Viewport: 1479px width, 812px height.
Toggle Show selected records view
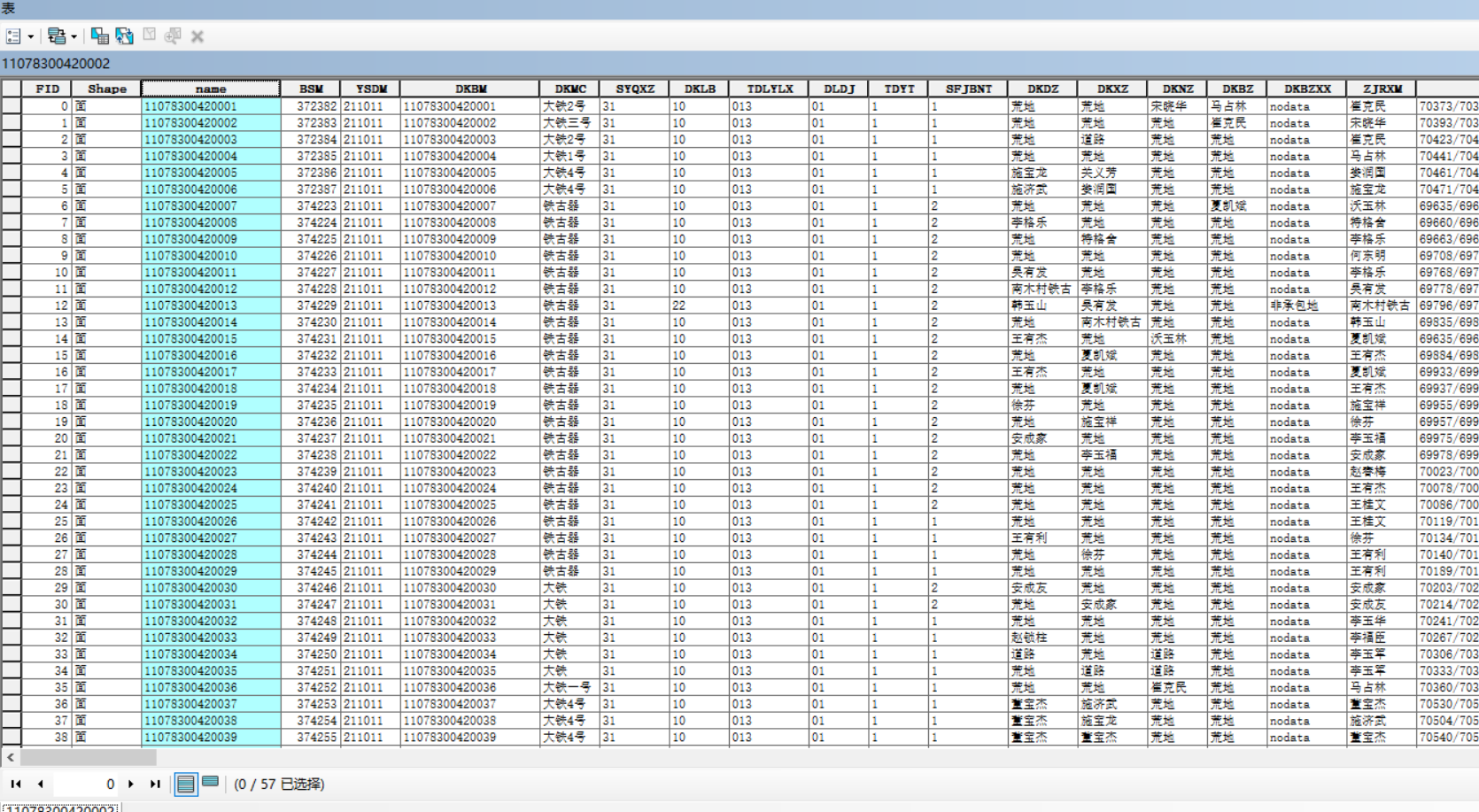click(211, 782)
